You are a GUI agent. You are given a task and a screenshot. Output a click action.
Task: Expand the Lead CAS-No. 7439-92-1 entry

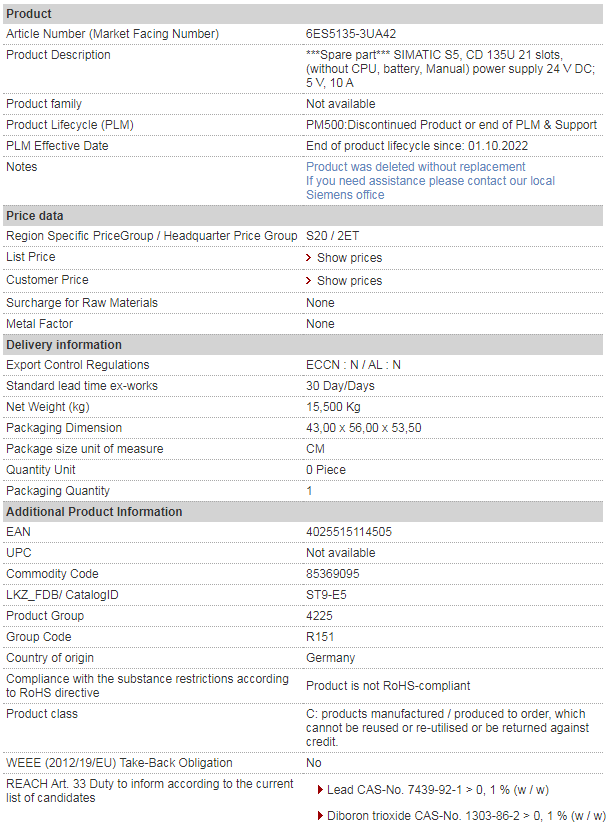click(x=438, y=790)
